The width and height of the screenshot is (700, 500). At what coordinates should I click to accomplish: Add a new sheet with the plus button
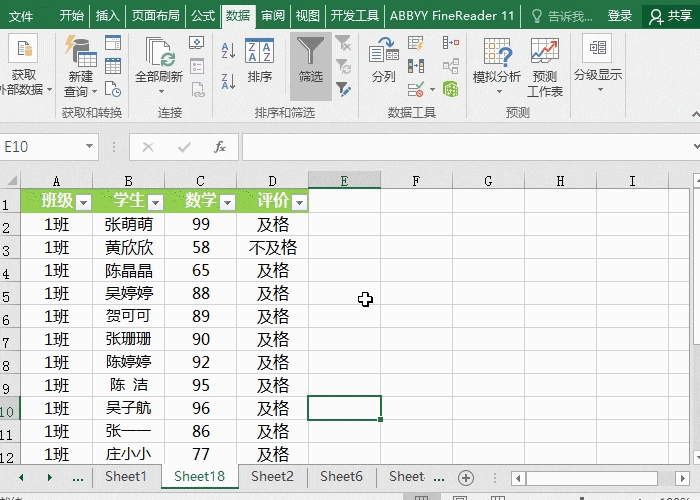tap(465, 477)
